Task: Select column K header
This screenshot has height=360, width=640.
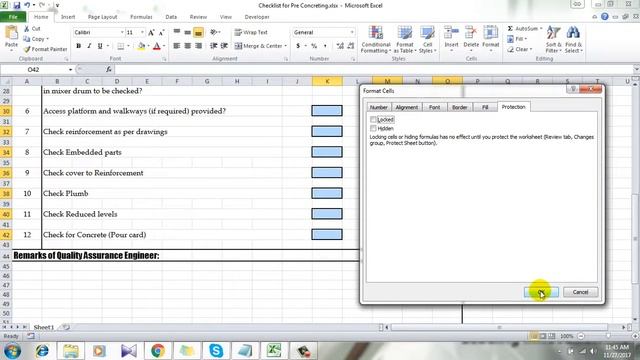Action: click(327, 82)
